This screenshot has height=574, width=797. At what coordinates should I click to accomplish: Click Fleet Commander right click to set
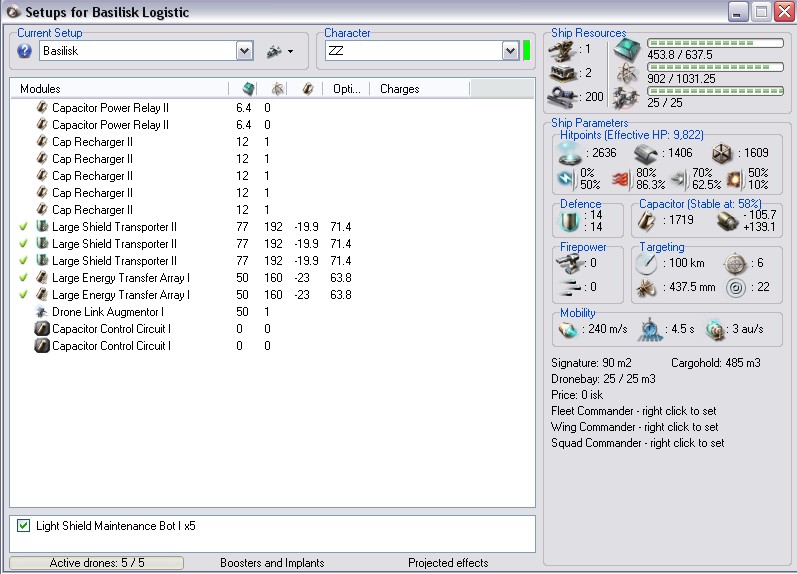633,411
